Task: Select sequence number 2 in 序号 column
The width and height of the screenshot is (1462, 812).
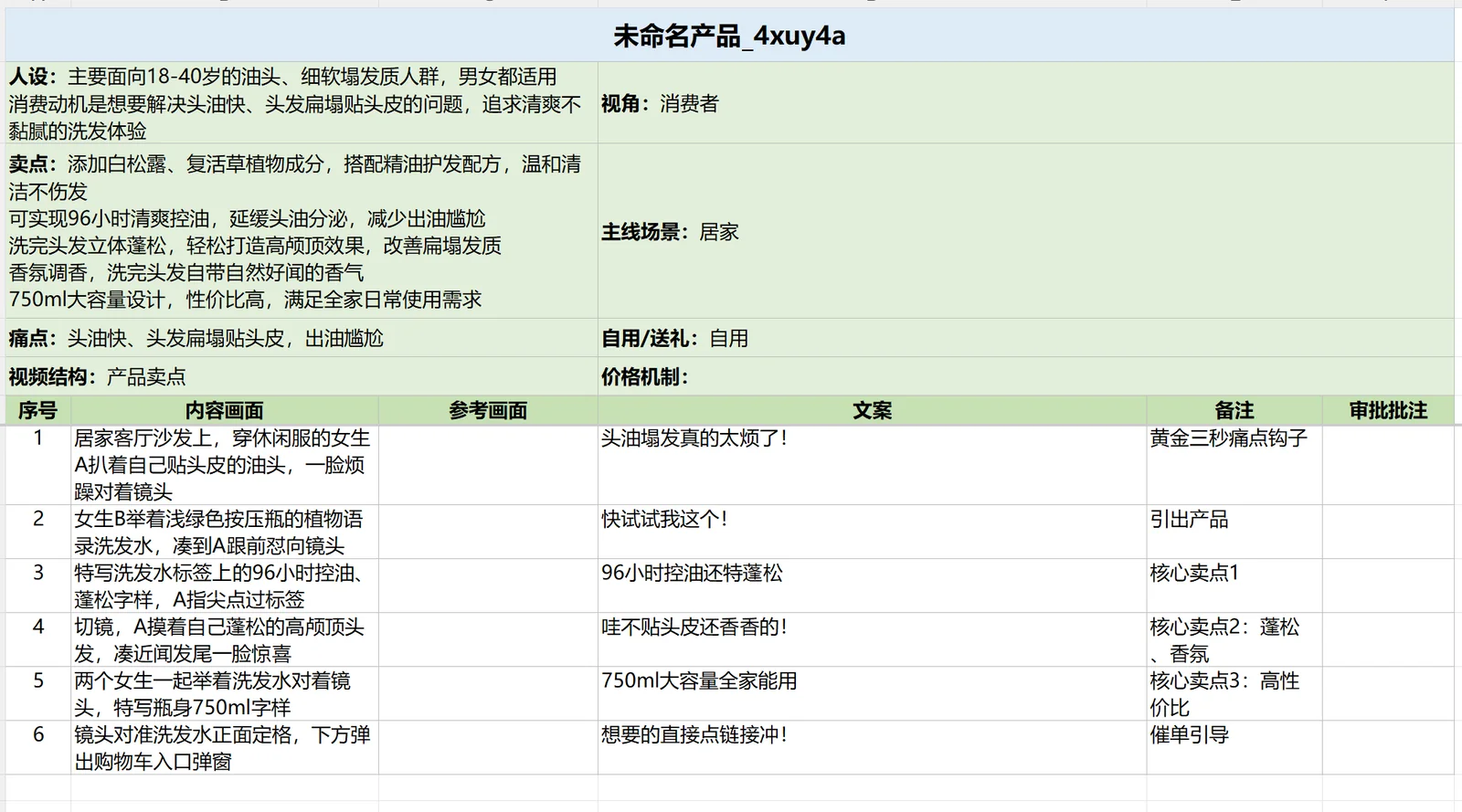Action: (37, 532)
